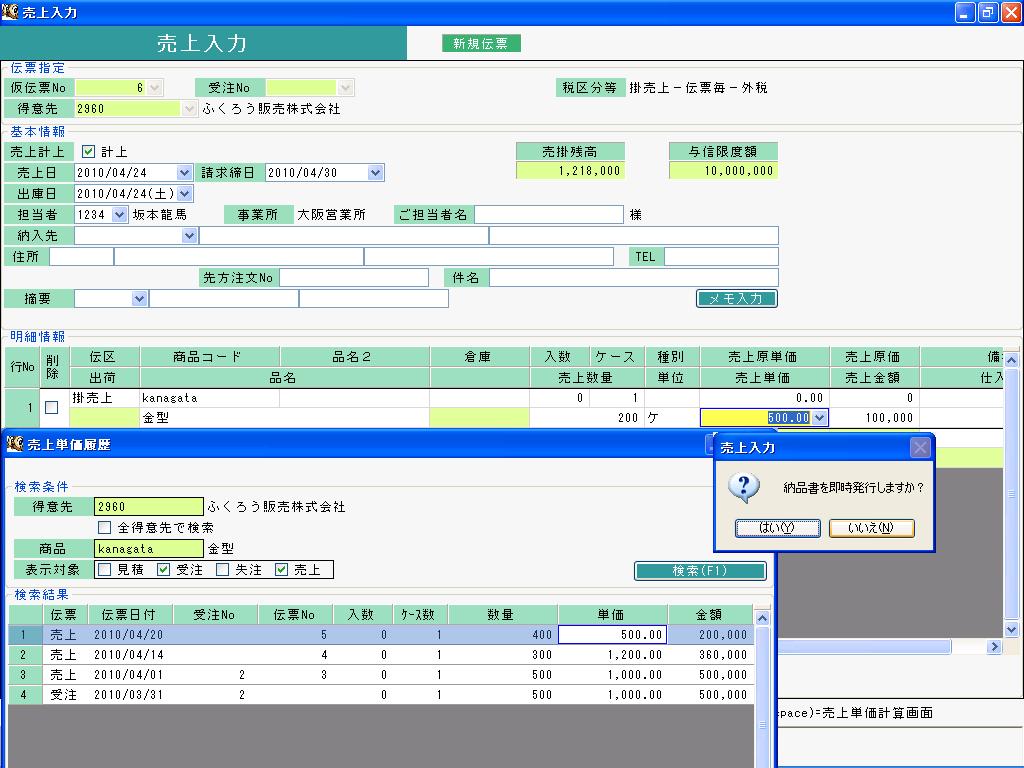Viewport: 1024px width, 768px height.
Task: Minimize the 売上入力 window
Action: pos(965,12)
